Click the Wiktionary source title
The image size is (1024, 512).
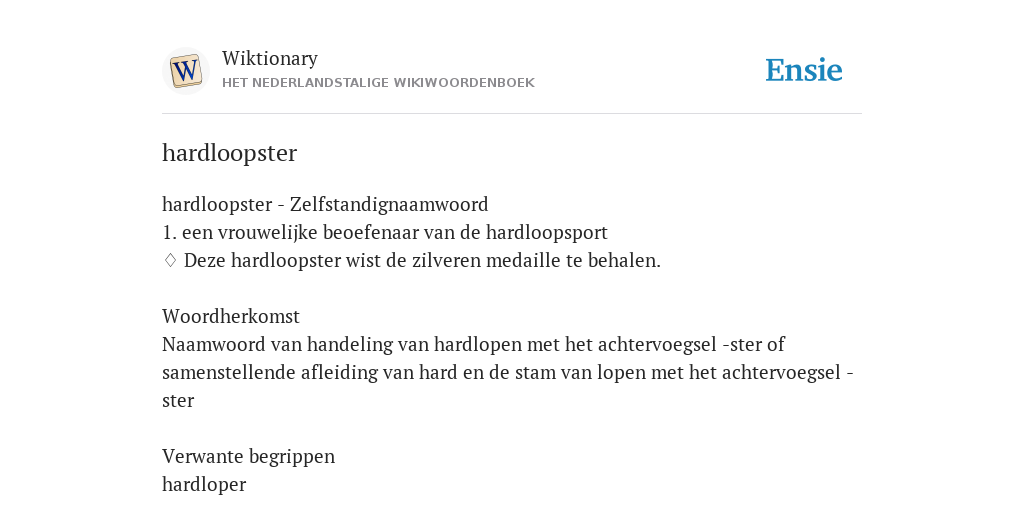coord(270,58)
